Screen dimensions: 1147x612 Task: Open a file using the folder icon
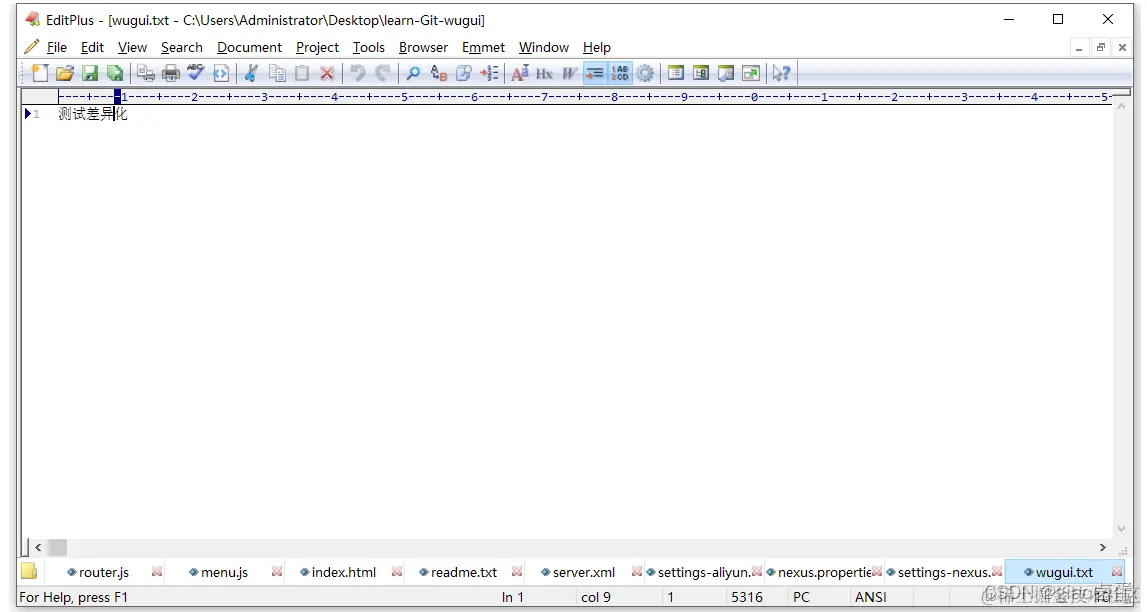(64, 73)
